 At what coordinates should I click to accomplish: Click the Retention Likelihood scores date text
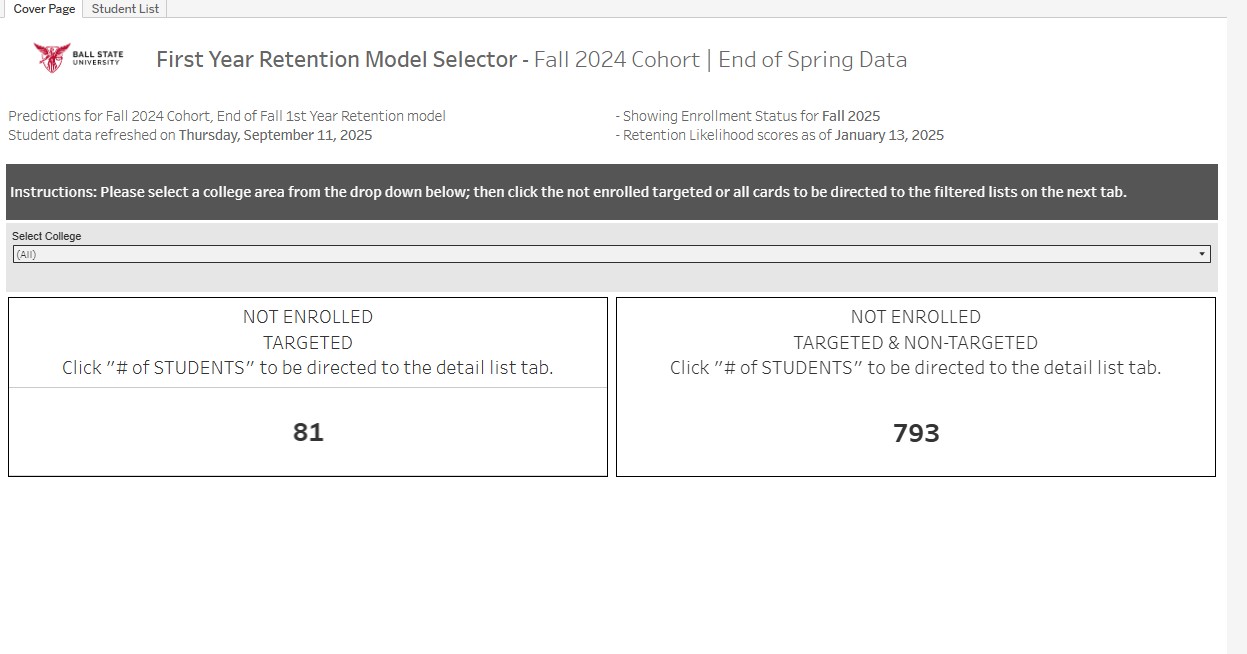[x=783, y=135]
